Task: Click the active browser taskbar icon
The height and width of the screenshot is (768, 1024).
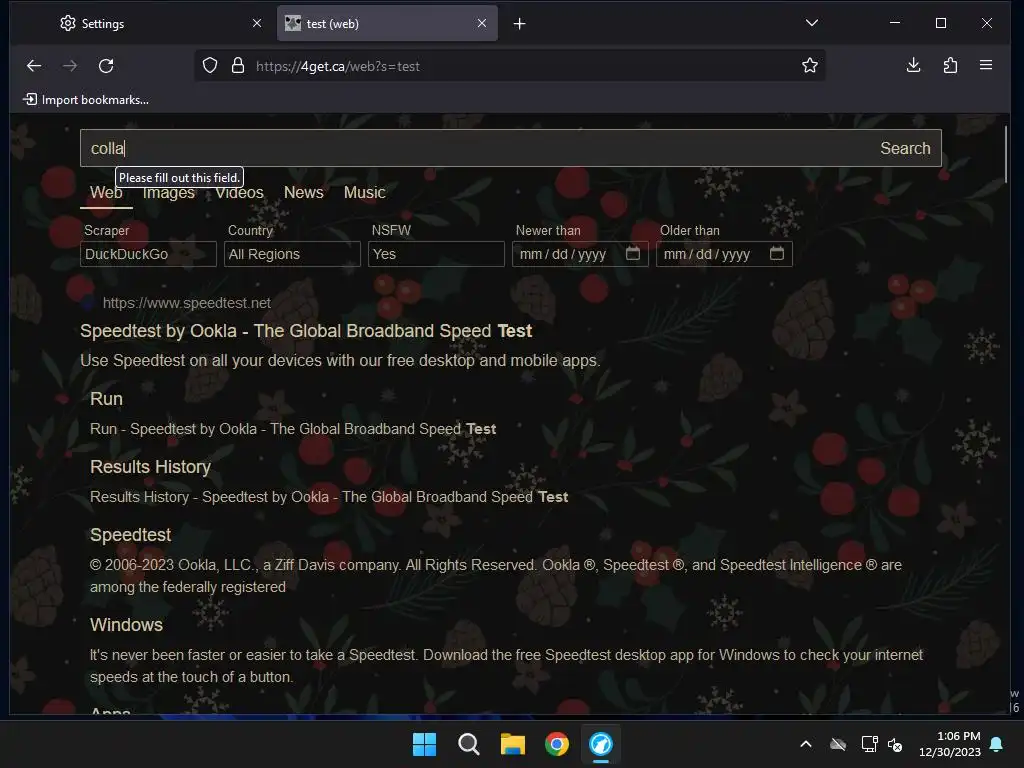Action: [601, 744]
